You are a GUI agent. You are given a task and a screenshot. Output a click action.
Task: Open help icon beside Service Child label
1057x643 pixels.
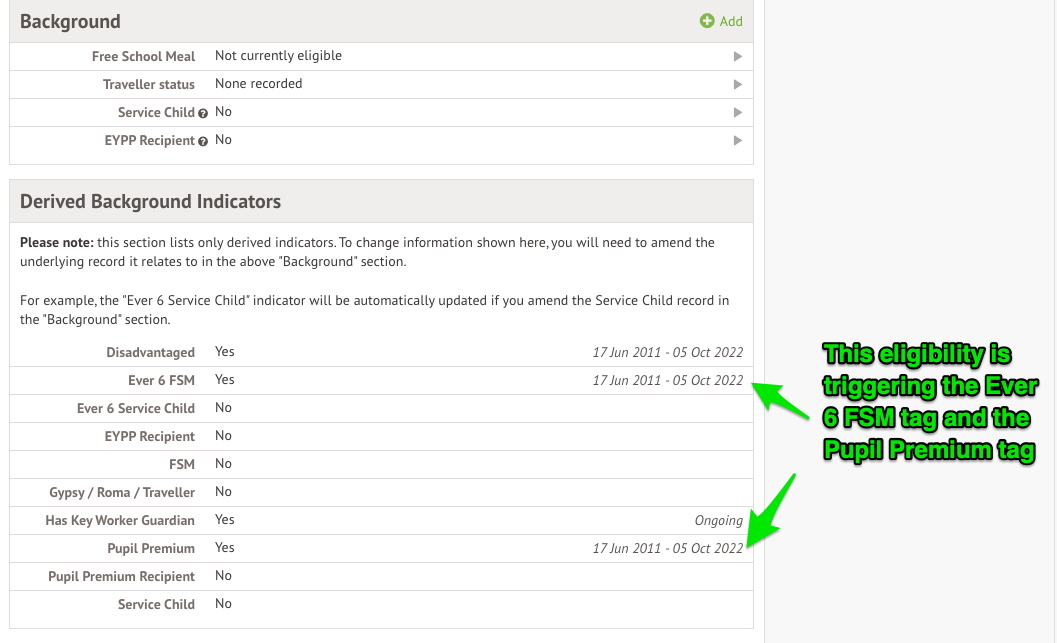(203, 113)
